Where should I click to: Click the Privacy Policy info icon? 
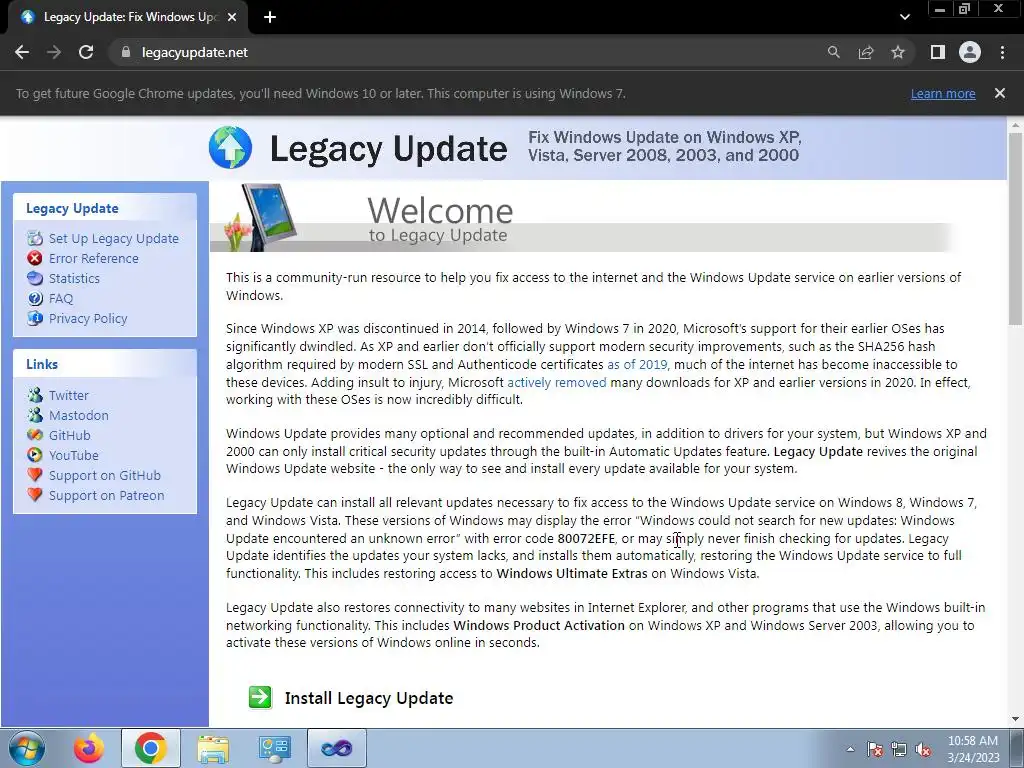click(35, 318)
